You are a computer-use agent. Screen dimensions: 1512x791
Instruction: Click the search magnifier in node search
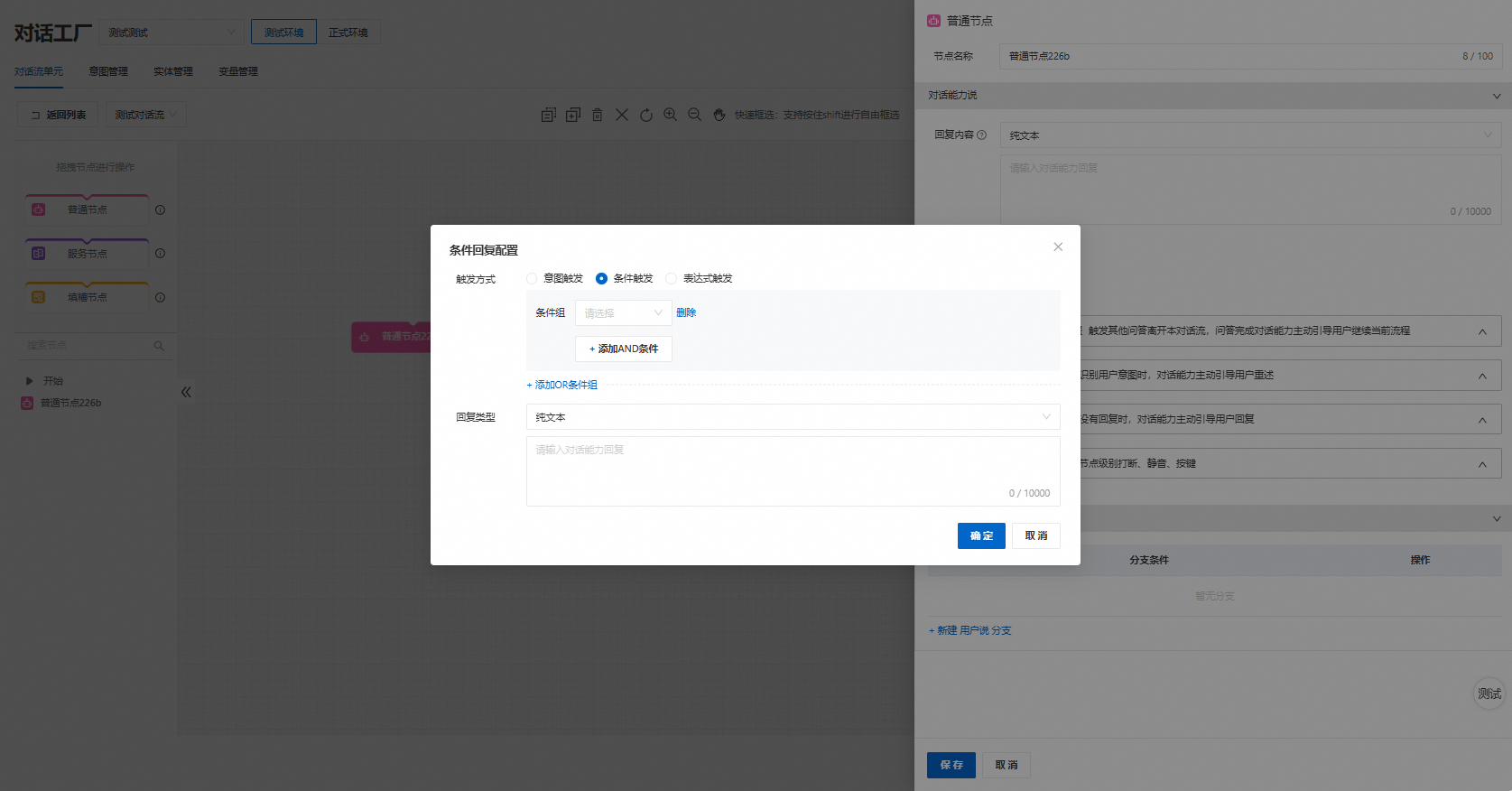click(159, 346)
